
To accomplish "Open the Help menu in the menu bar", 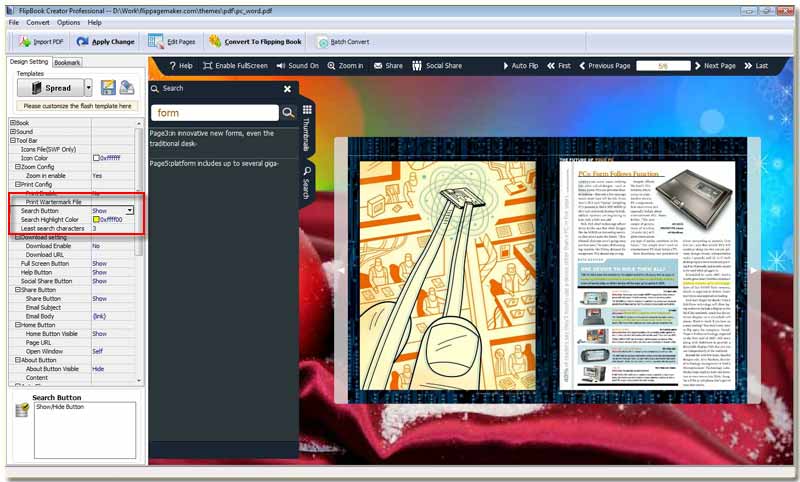I will [x=94, y=22].
